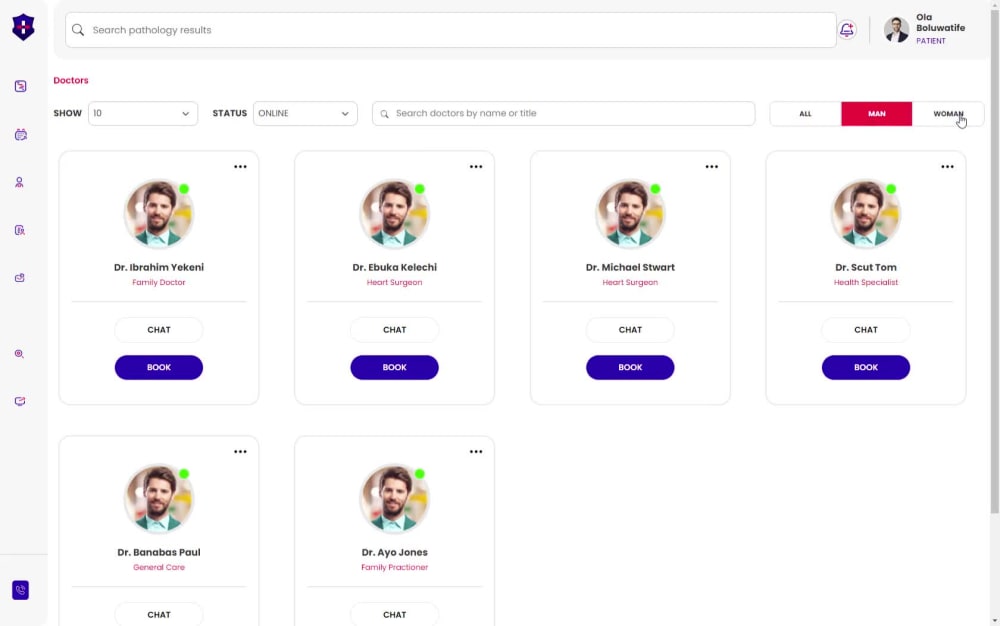The image size is (1000, 626).
Task: Open the SHOW results count dropdown
Action: tap(143, 113)
